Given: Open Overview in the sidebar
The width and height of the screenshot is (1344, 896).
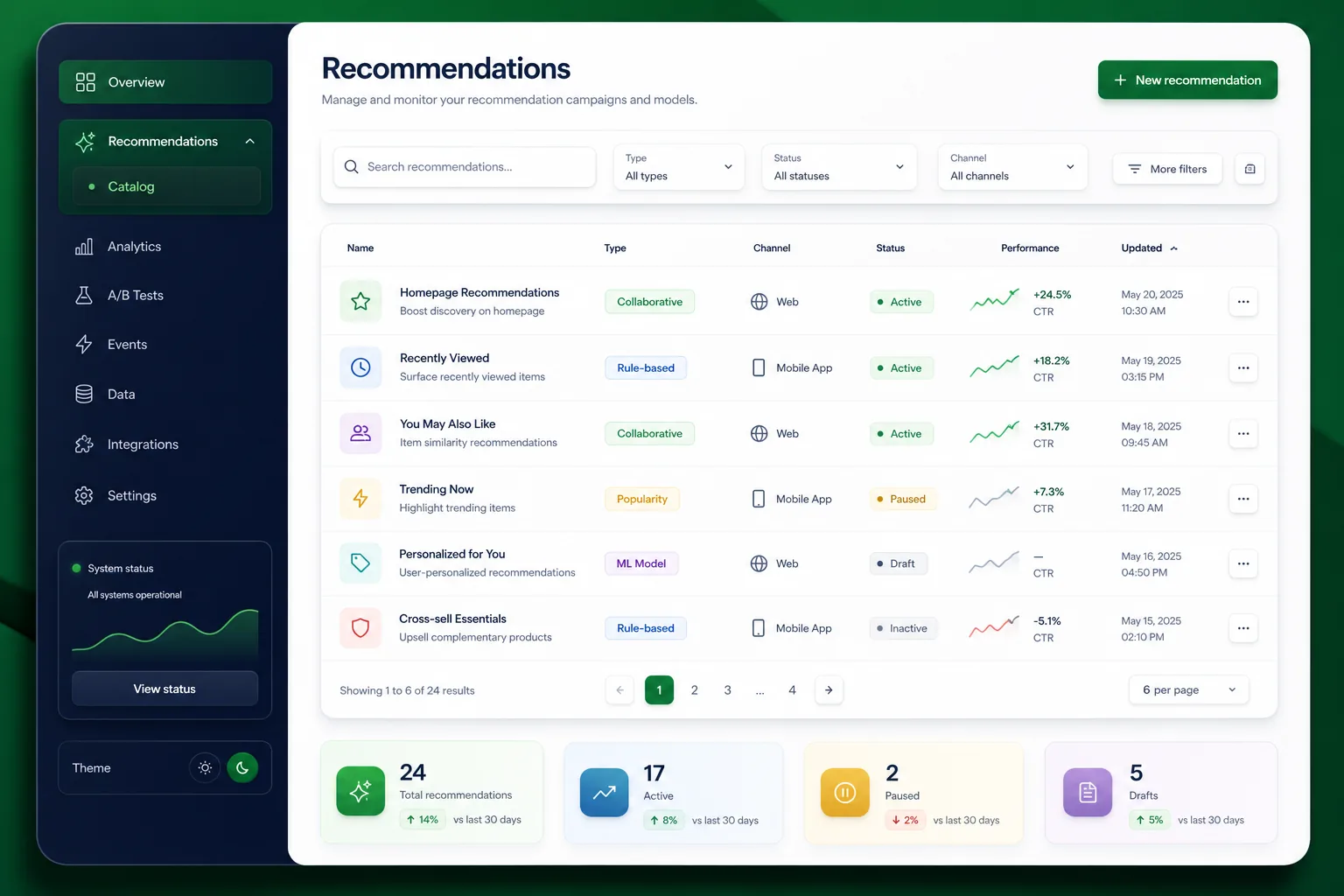Looking at the screenshot, I should [x=165, y=82].
